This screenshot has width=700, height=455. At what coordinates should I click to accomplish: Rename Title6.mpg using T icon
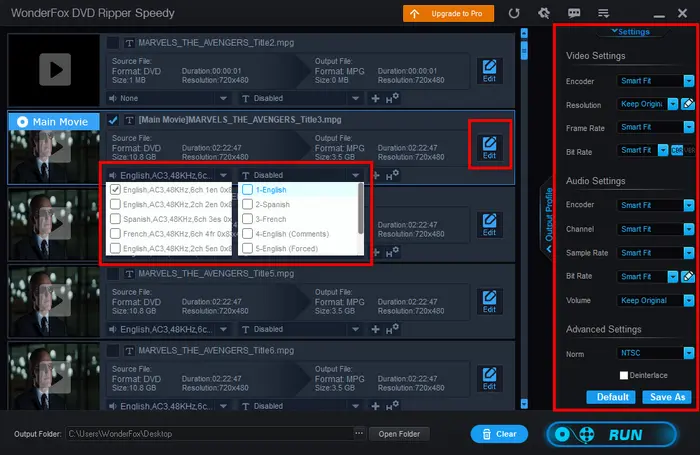pos(129,351)
